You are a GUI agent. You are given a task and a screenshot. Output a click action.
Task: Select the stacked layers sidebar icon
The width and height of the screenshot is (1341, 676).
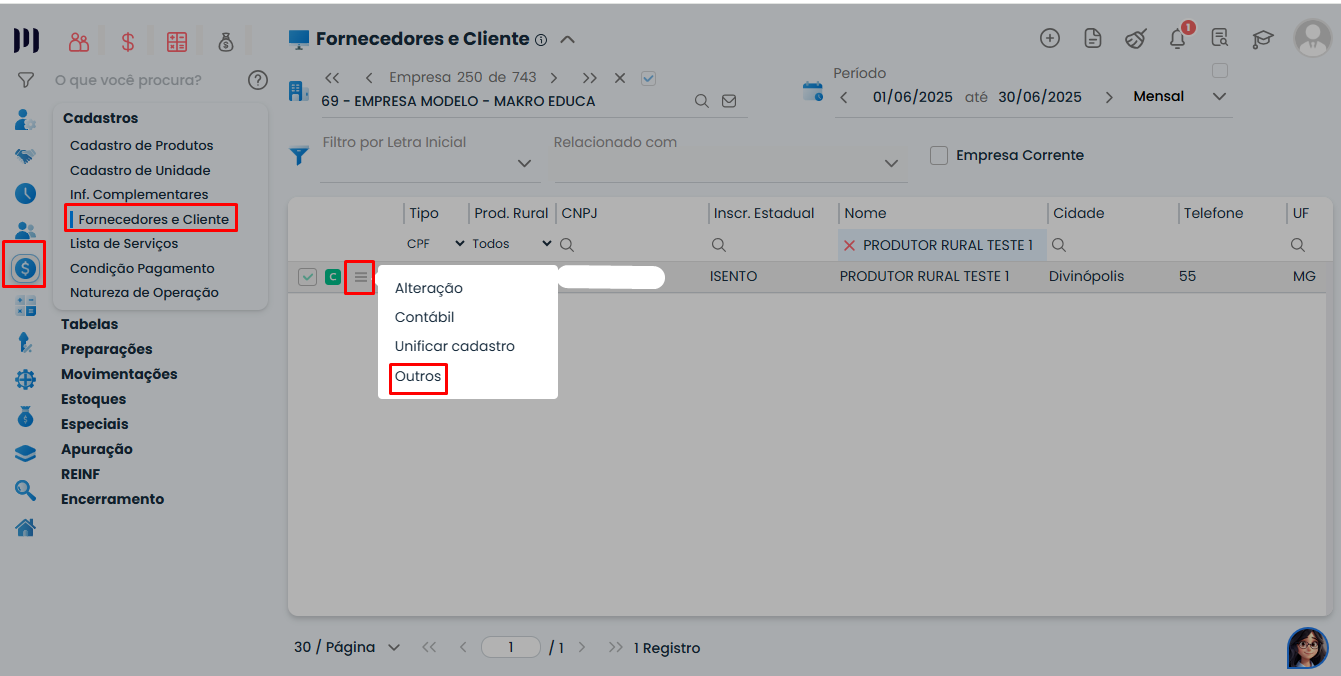click(x=25, y=453)
